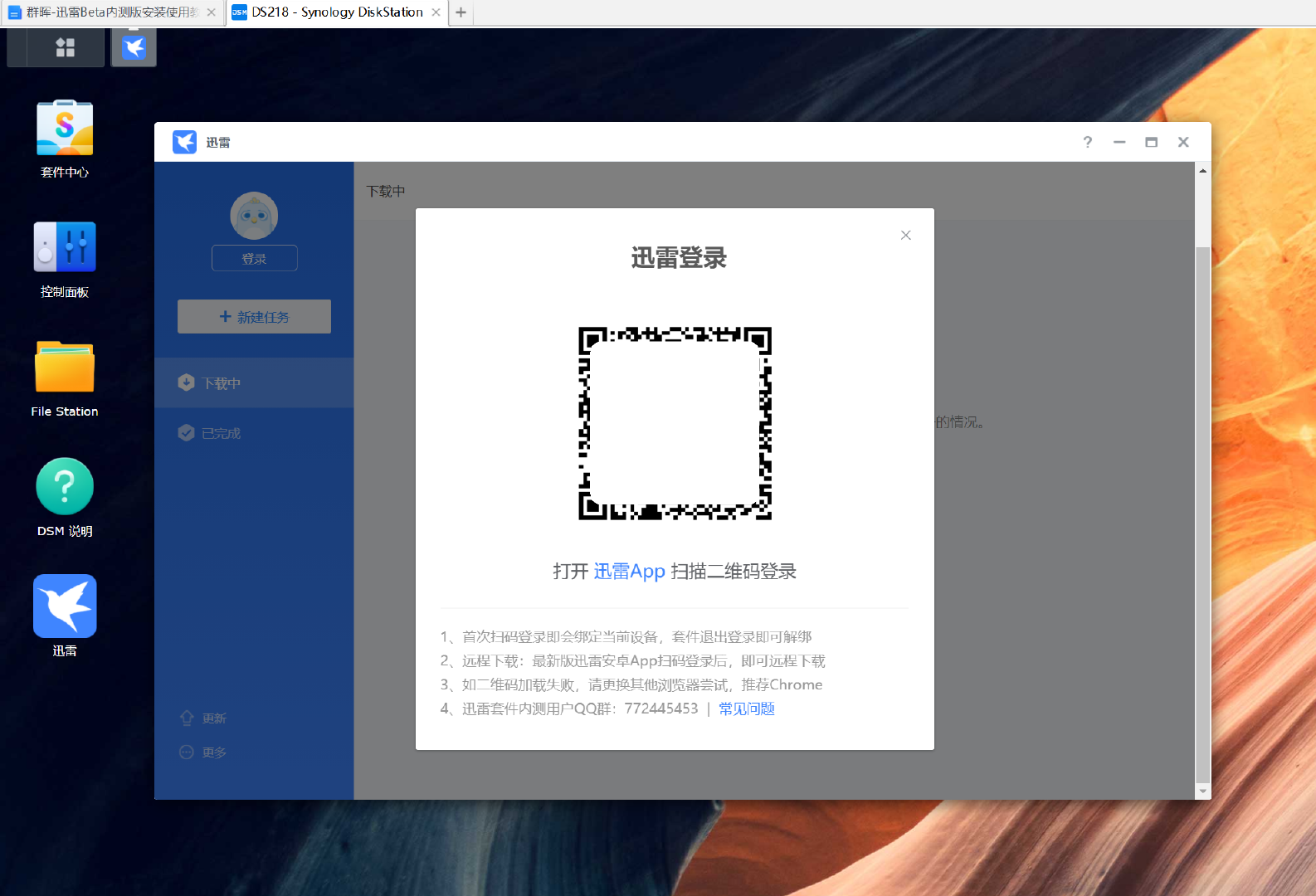Click the user avatar in Xunlei sidebar
1316x896 pixels.
(254, 216)
